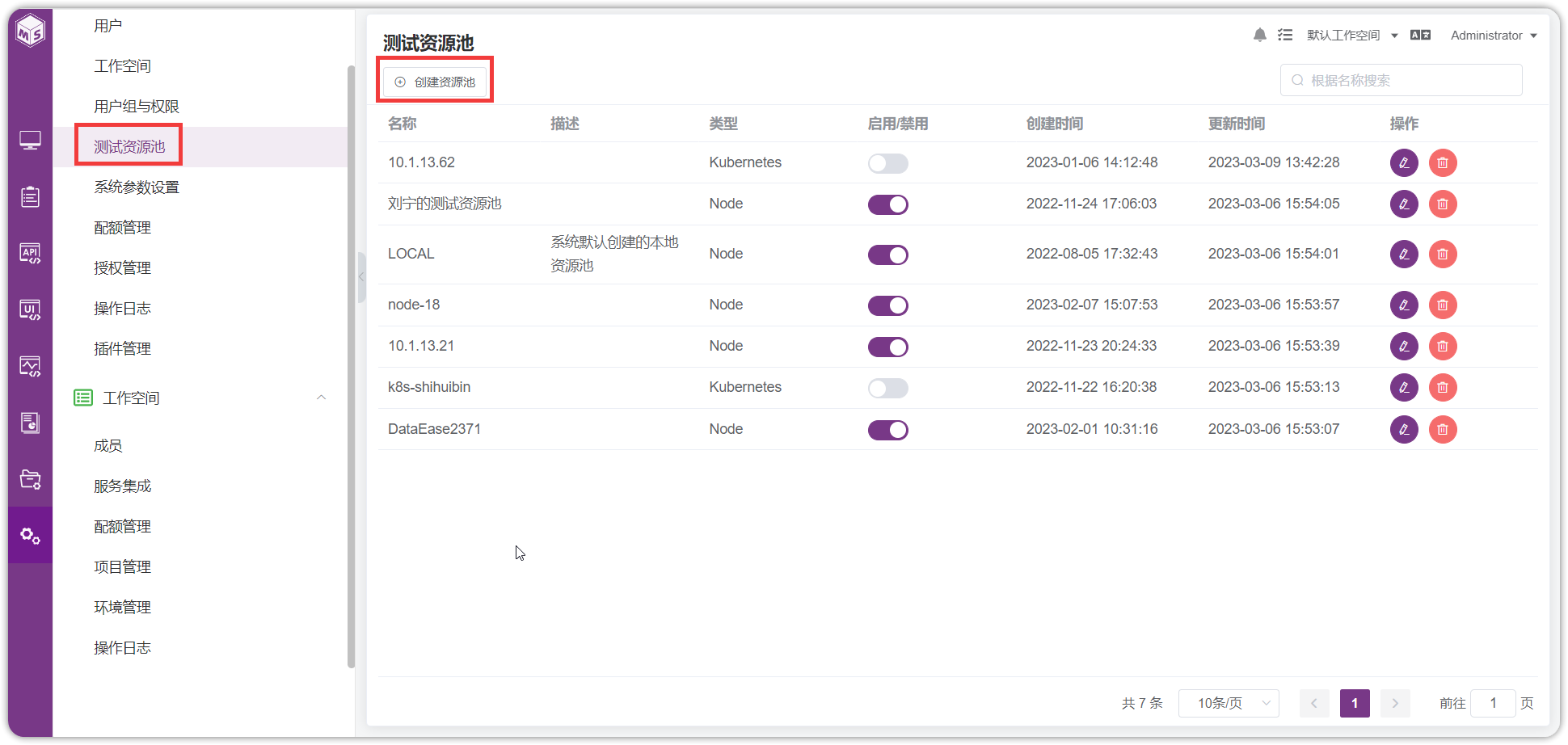Image resolution: width=1568 pixels, height=745 pixels.
Task: Disable the 刘宁的测试资源池 switch
Action: click(888, 204)
